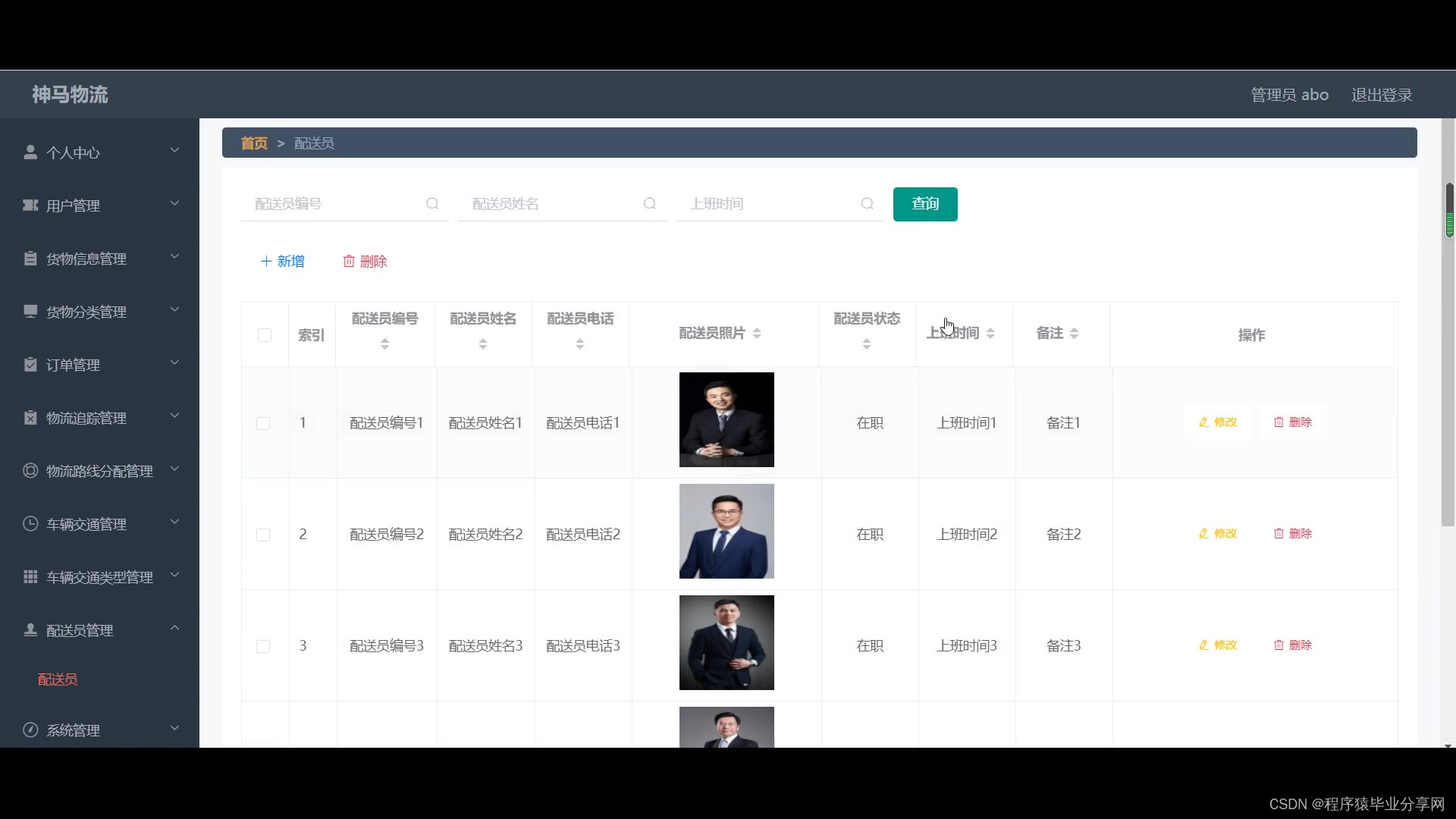Click search magnifier in 配送员编号 field
1456x819 pixels.
(432, 204)
